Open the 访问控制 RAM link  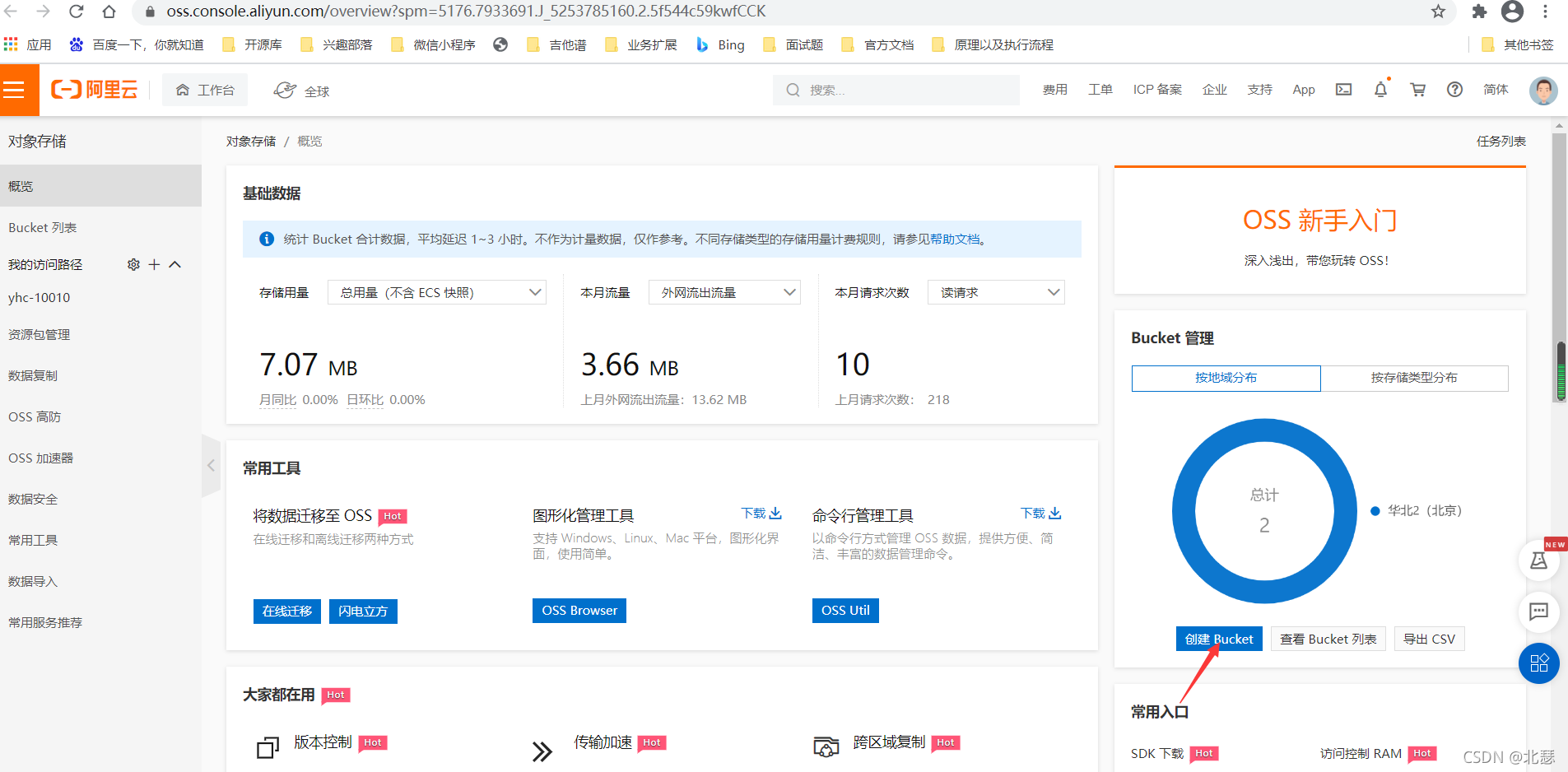tap(1361, 754)
